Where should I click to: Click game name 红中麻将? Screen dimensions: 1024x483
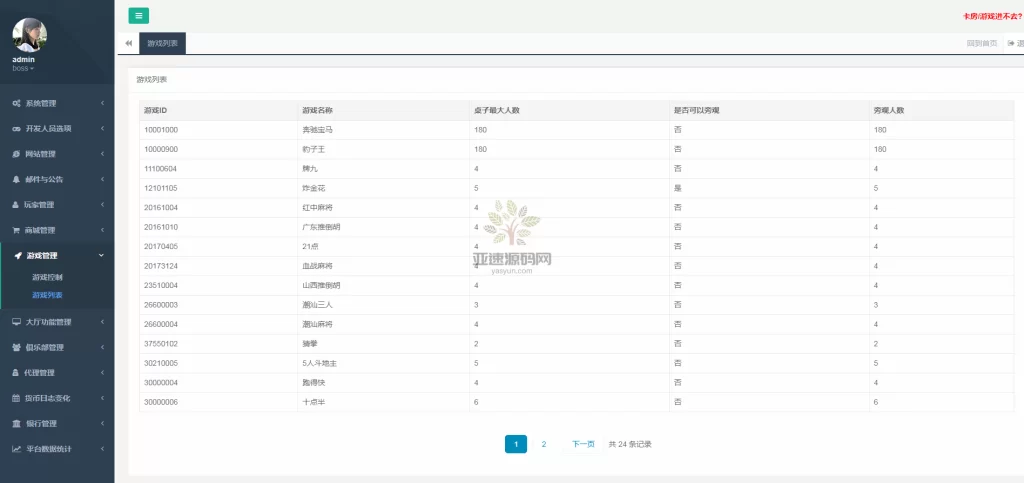317,208
